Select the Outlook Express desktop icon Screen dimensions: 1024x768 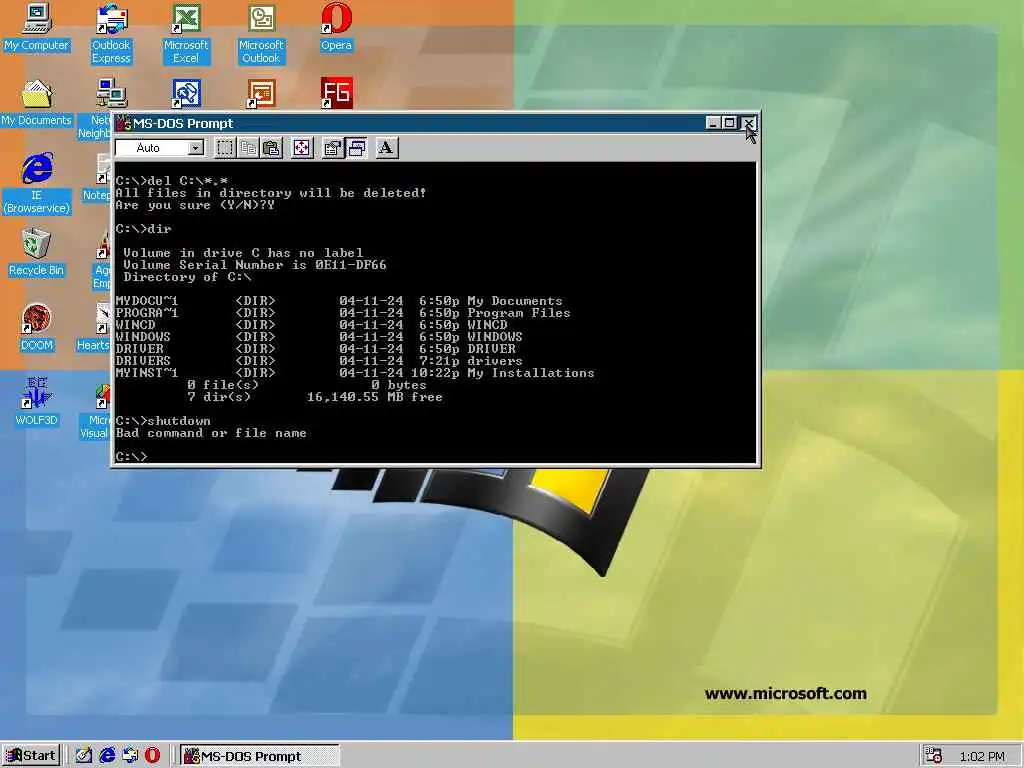[111, 34]
